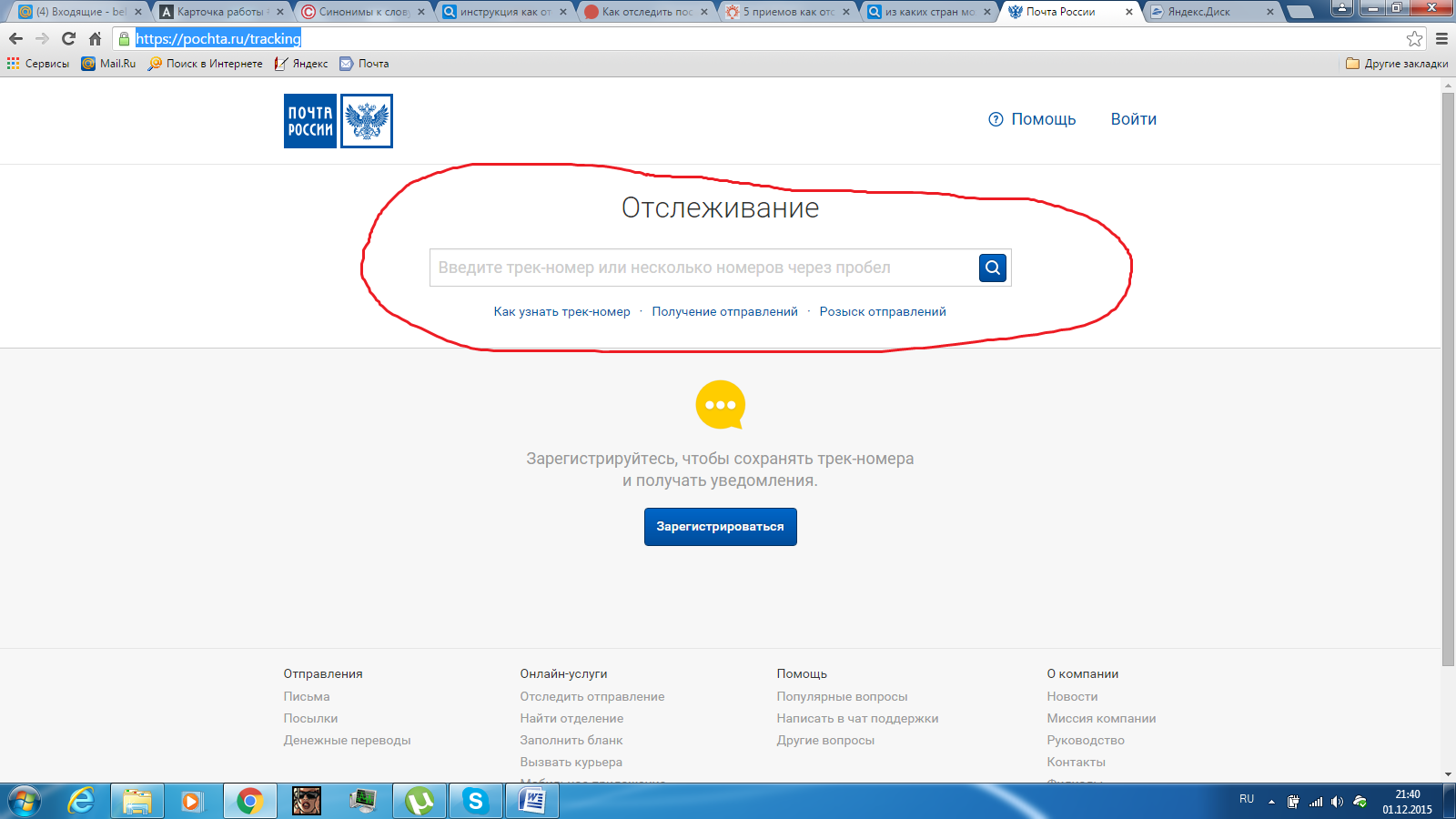Open Вызвать курьера footer link

[571, 762]
